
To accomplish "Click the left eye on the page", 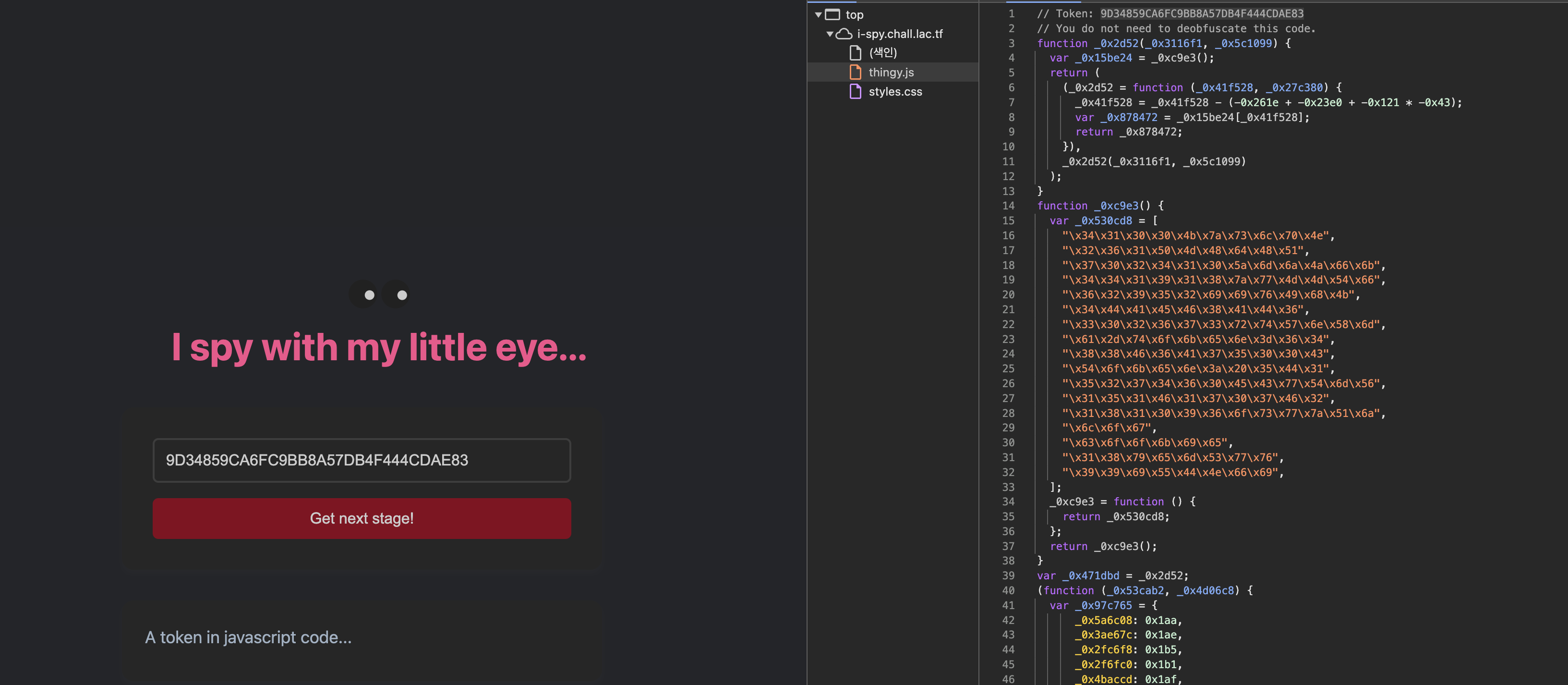I will click(364, 294).
